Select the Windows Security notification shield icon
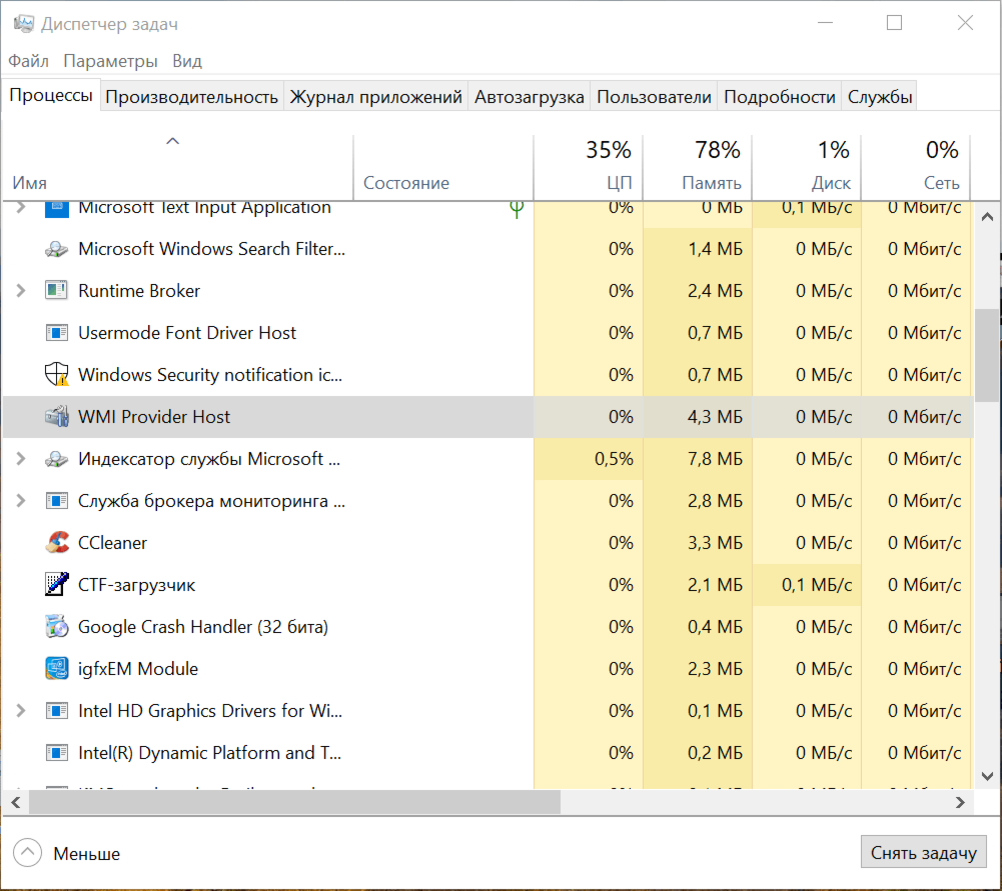The image size is (1002, 891). pos(56,375)
